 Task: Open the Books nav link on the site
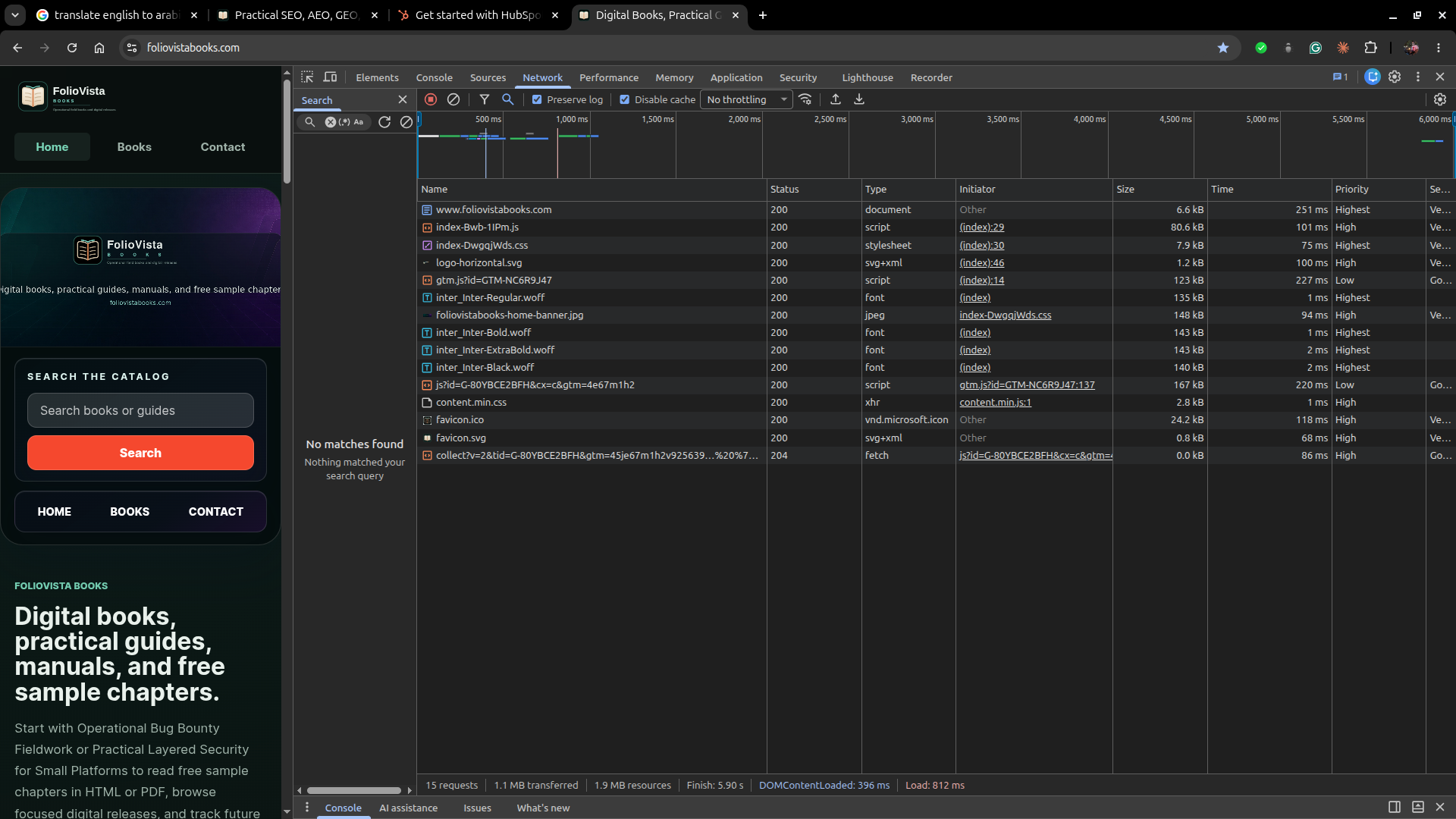[x=134, y=147]
